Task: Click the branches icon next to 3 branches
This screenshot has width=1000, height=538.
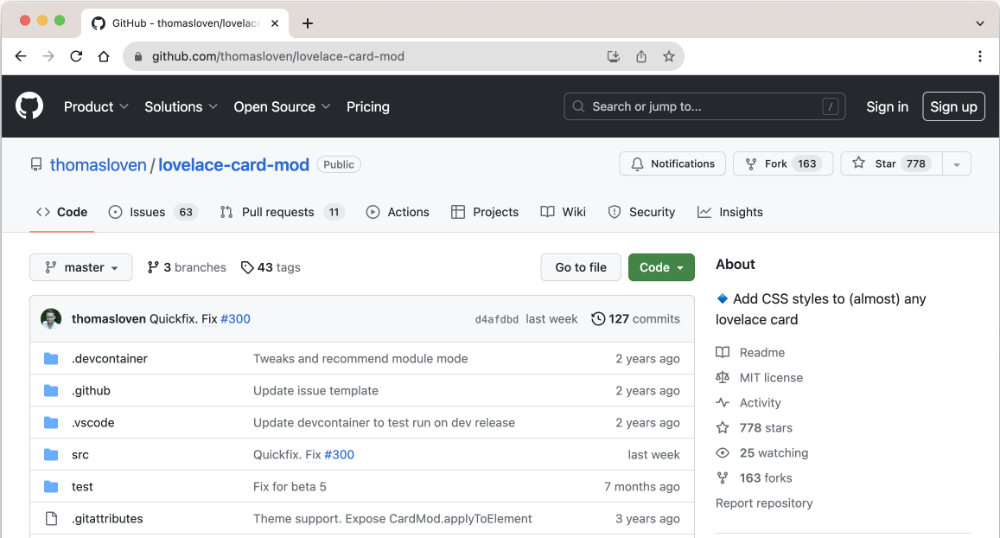Action: coord(152,268)
